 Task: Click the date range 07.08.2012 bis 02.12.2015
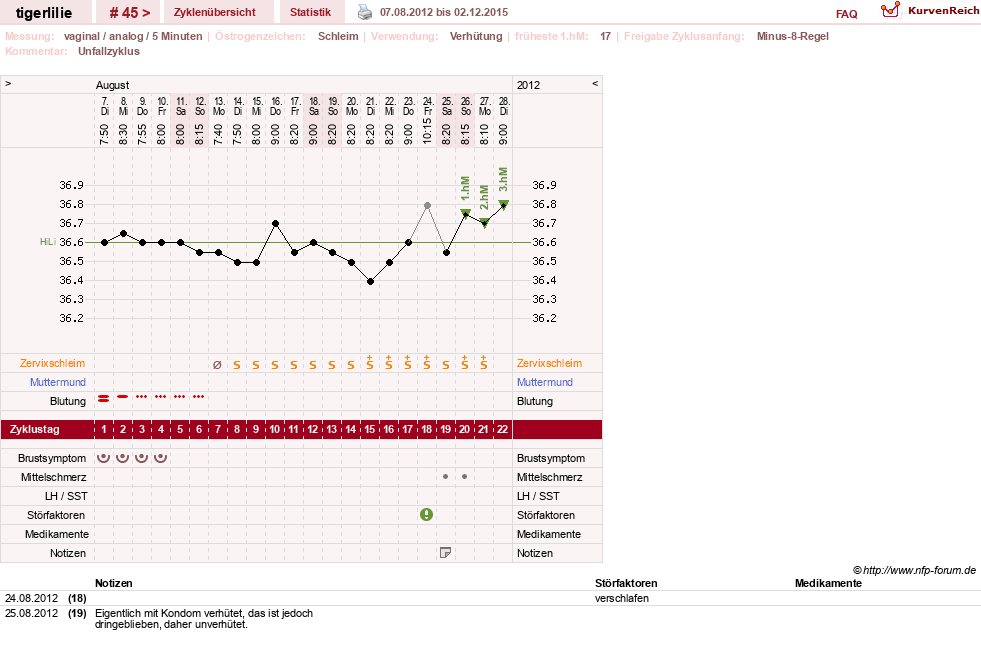[444, 12]
